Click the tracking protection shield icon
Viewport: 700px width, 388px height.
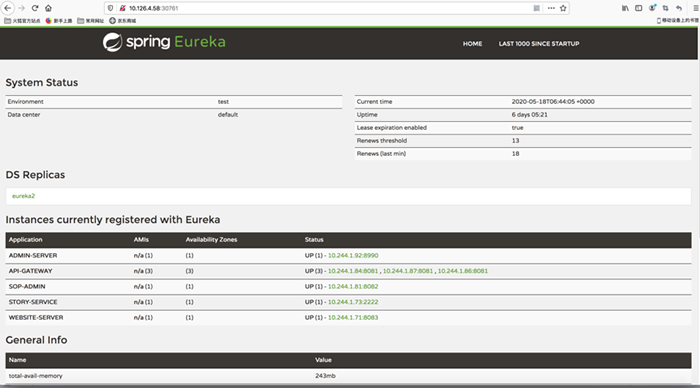(x=111, y=8)
